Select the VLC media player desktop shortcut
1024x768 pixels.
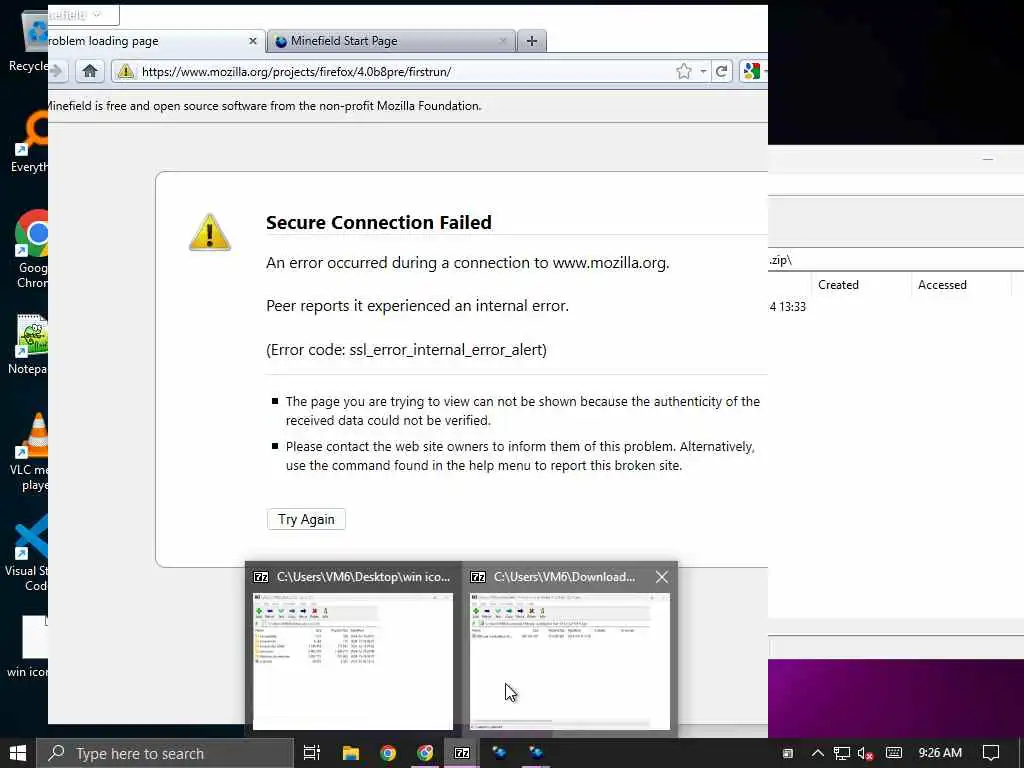pyautogui.click(x=31, y=452)
